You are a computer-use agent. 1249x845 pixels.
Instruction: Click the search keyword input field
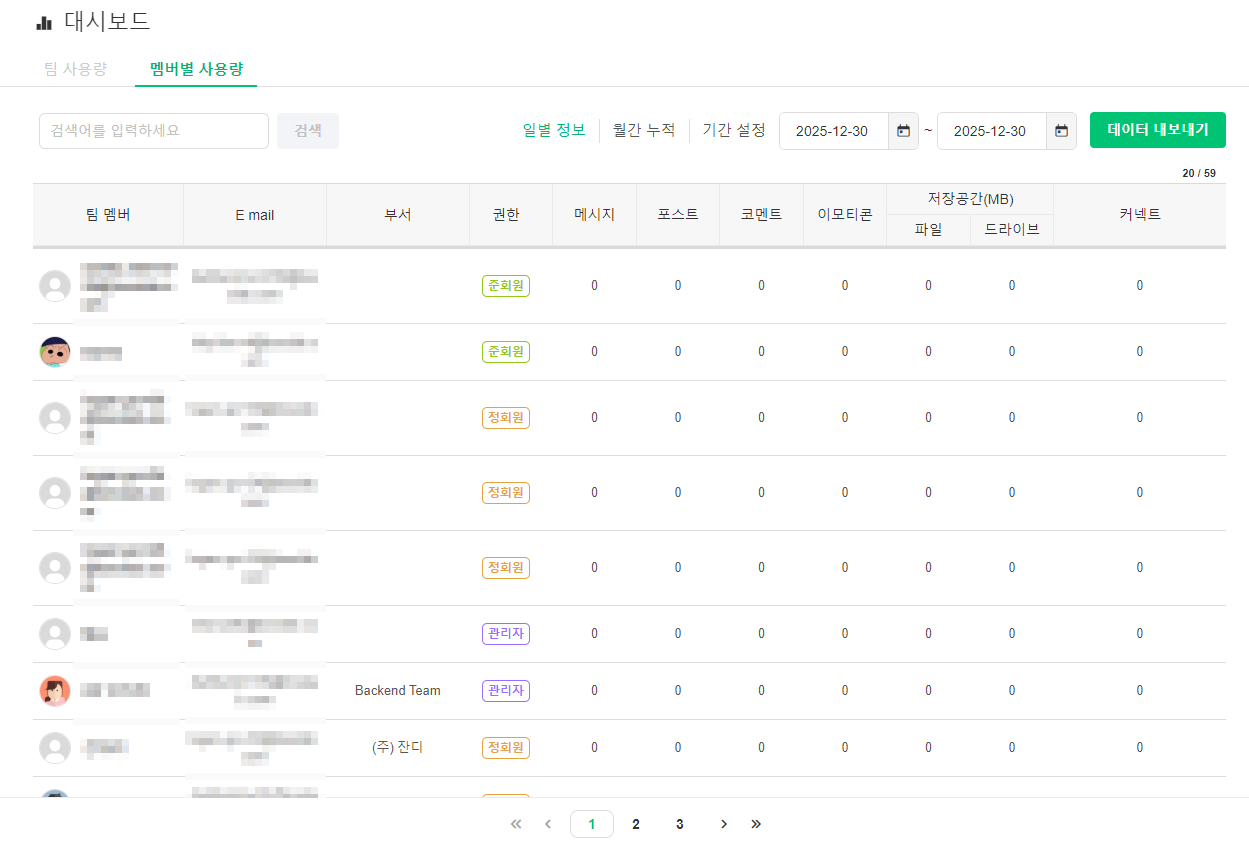154,131
